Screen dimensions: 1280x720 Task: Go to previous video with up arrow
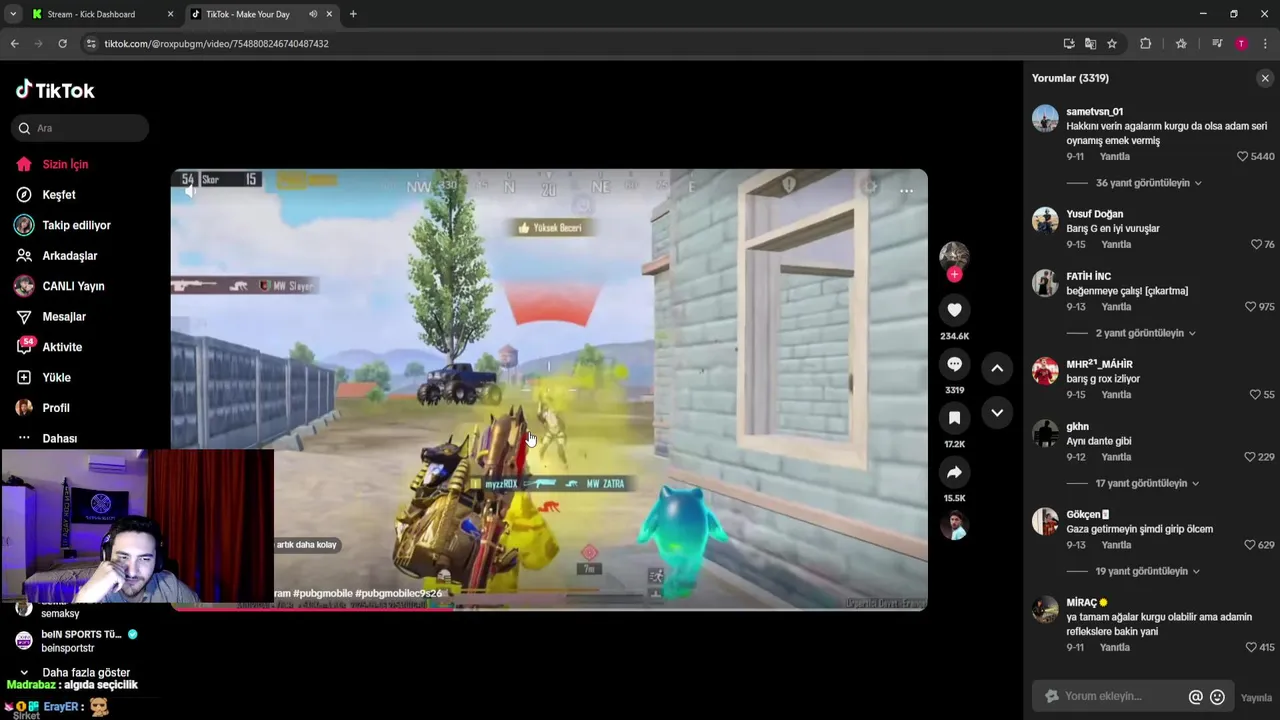tap(997, 368)
